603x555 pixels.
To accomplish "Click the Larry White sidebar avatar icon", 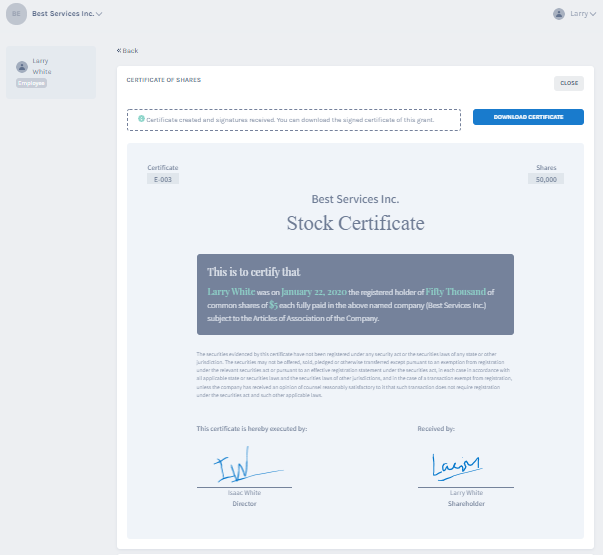I will (22, 67).
